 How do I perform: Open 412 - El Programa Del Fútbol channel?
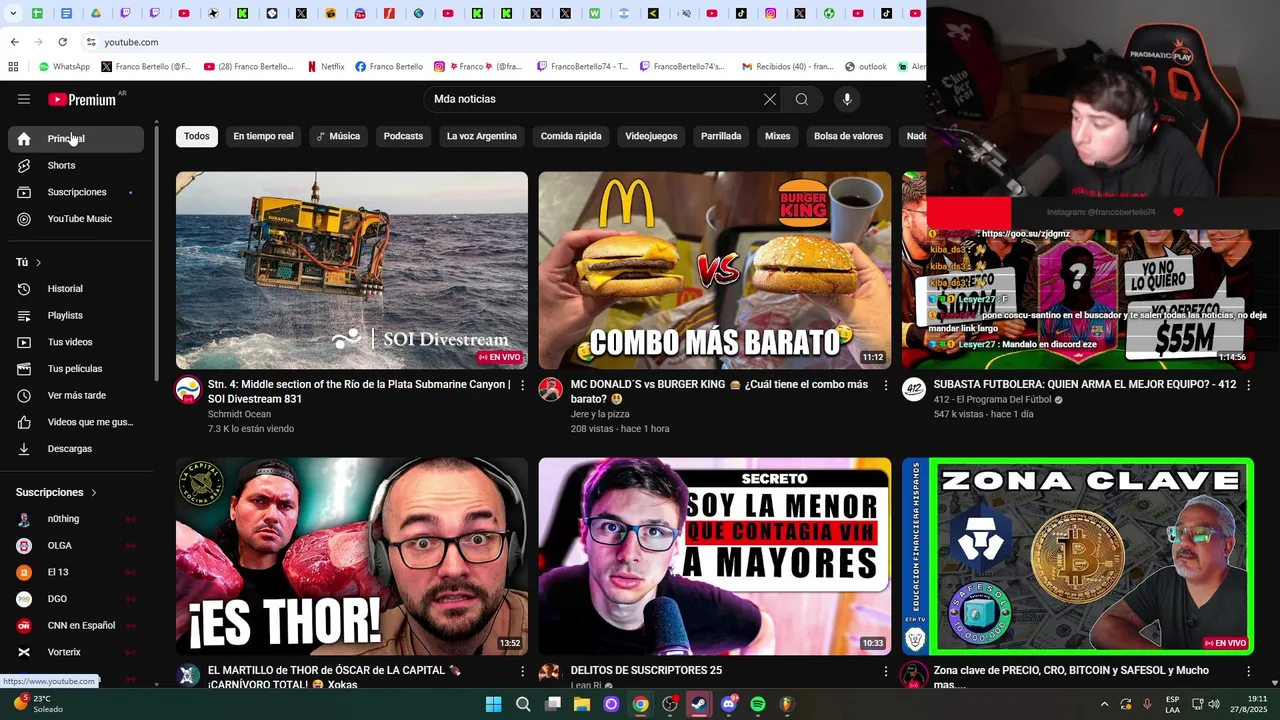point(992,400)
